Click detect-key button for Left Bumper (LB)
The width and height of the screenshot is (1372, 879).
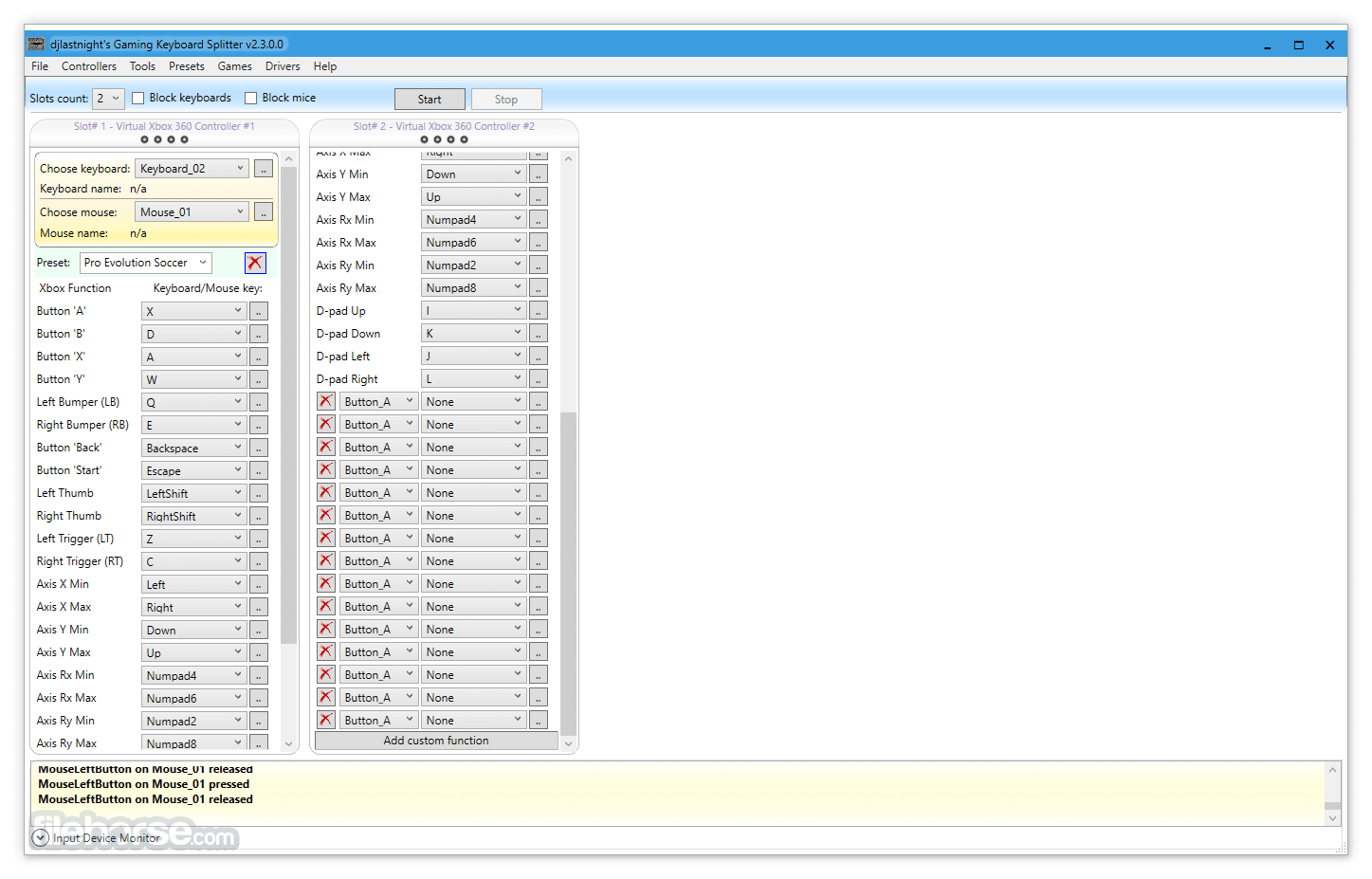tap(259, 402)
